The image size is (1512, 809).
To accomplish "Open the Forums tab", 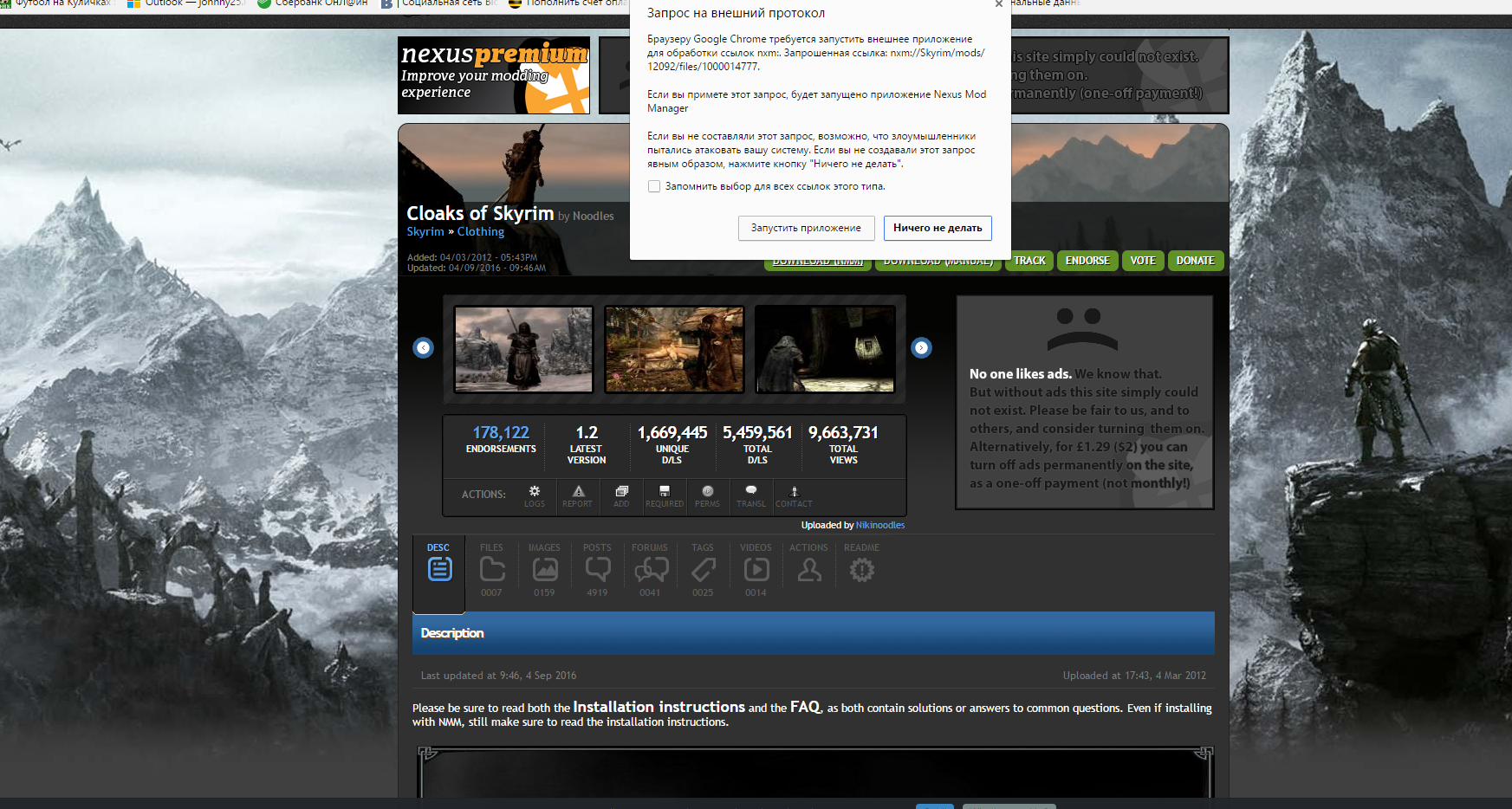I will 650,571.
